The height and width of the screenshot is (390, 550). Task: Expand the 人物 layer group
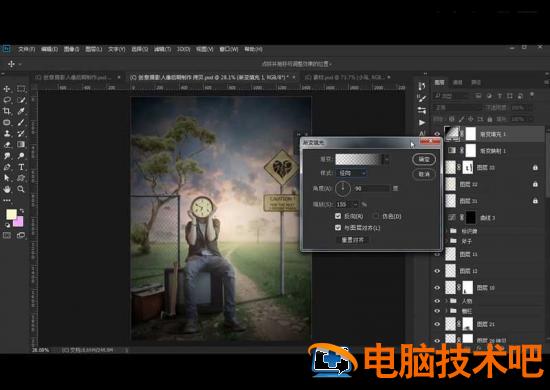pos(447,301)
